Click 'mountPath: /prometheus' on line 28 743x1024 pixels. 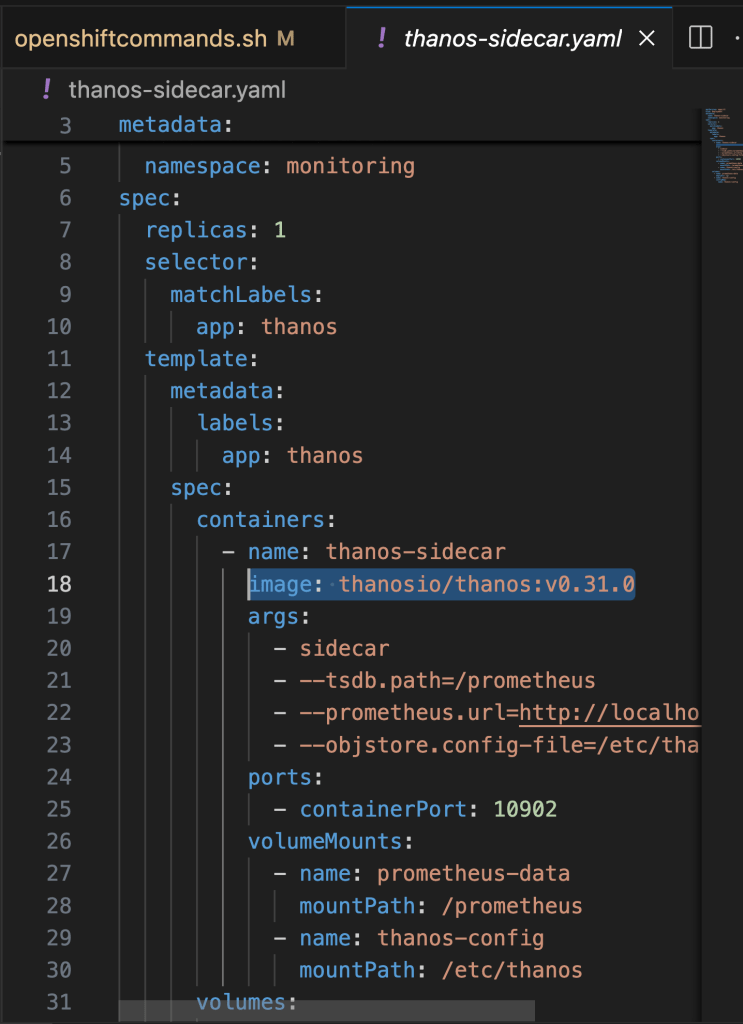tap(441, 906)
